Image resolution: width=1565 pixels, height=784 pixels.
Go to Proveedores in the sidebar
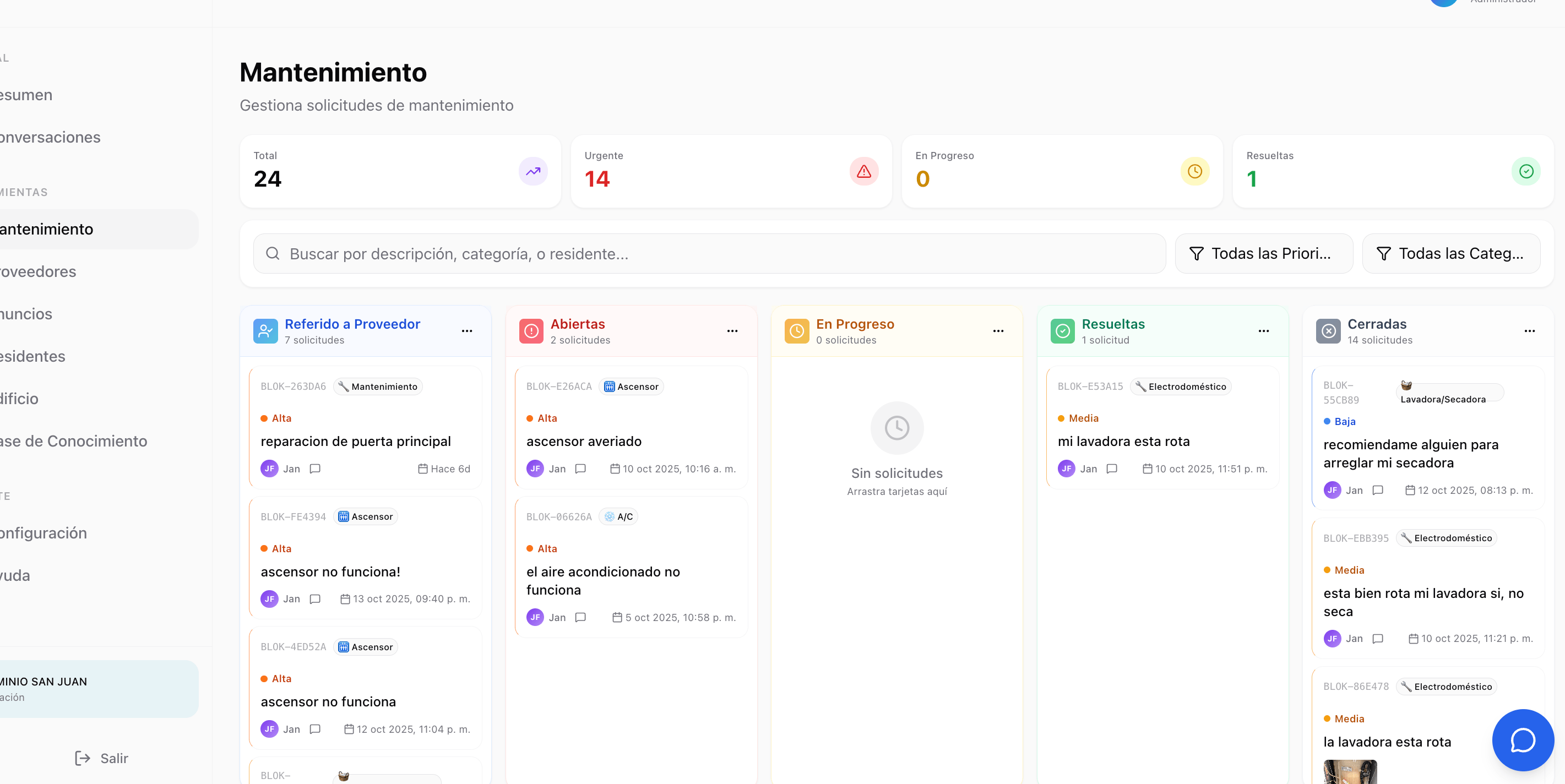tap(39, 271)
